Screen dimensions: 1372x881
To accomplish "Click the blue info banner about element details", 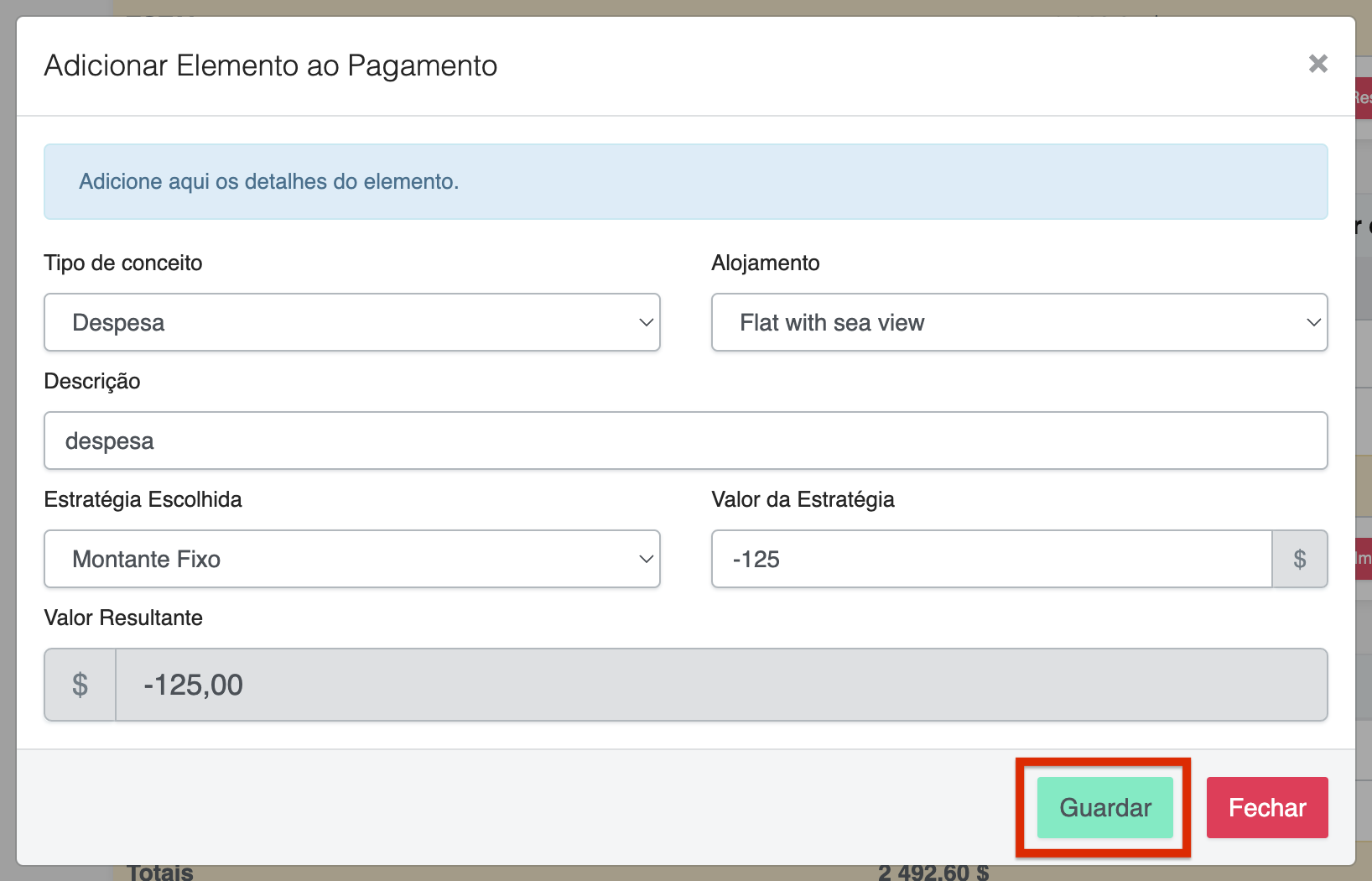I will pyautogui.click(x=685, y=181).
